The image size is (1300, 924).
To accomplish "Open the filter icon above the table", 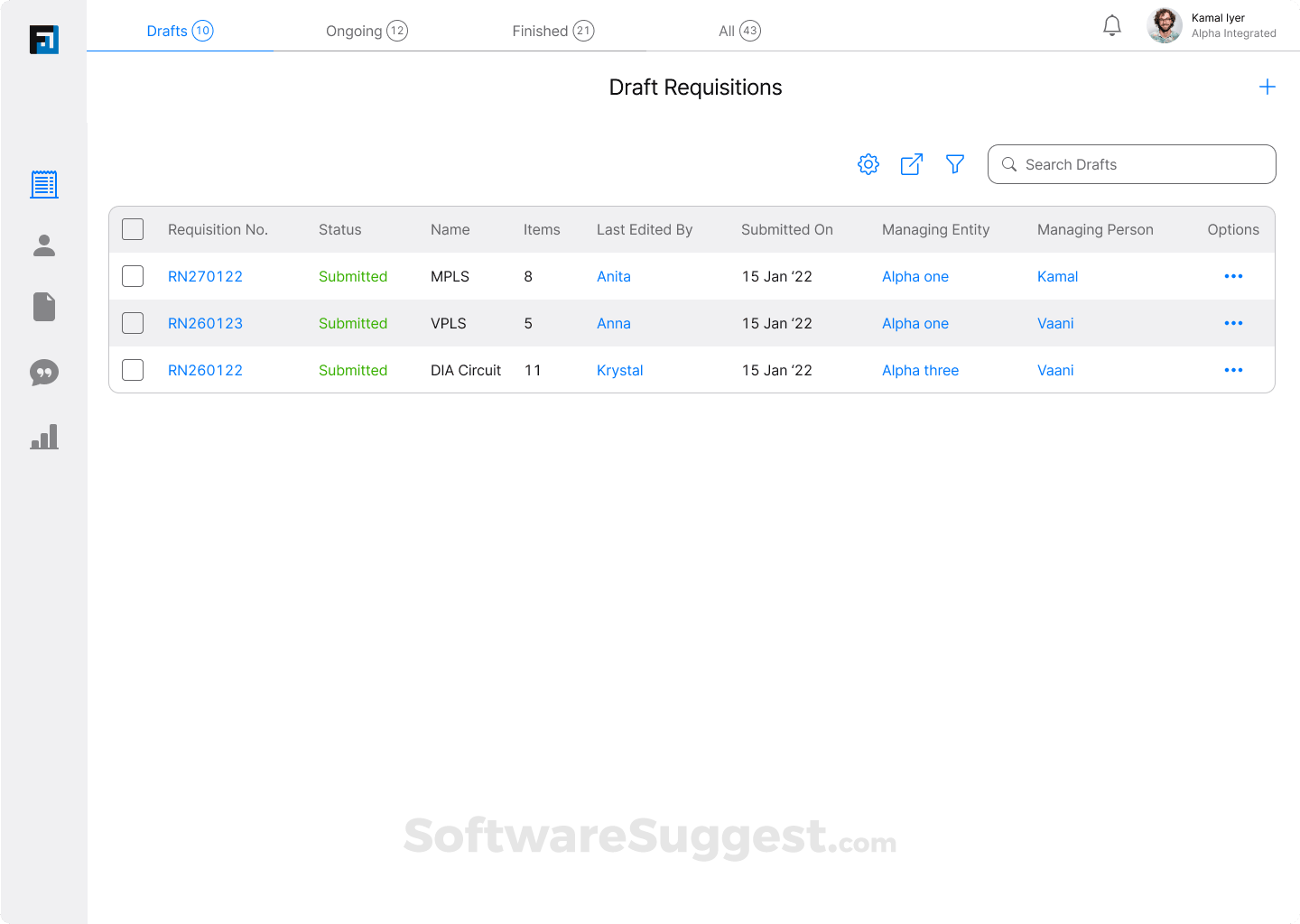I will pyautogui.click(x=954, y=163).
